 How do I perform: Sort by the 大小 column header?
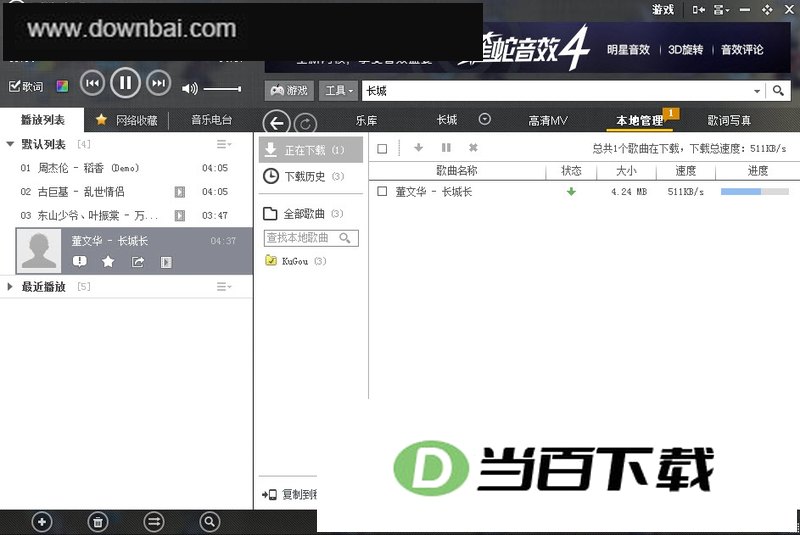(626, 171)
